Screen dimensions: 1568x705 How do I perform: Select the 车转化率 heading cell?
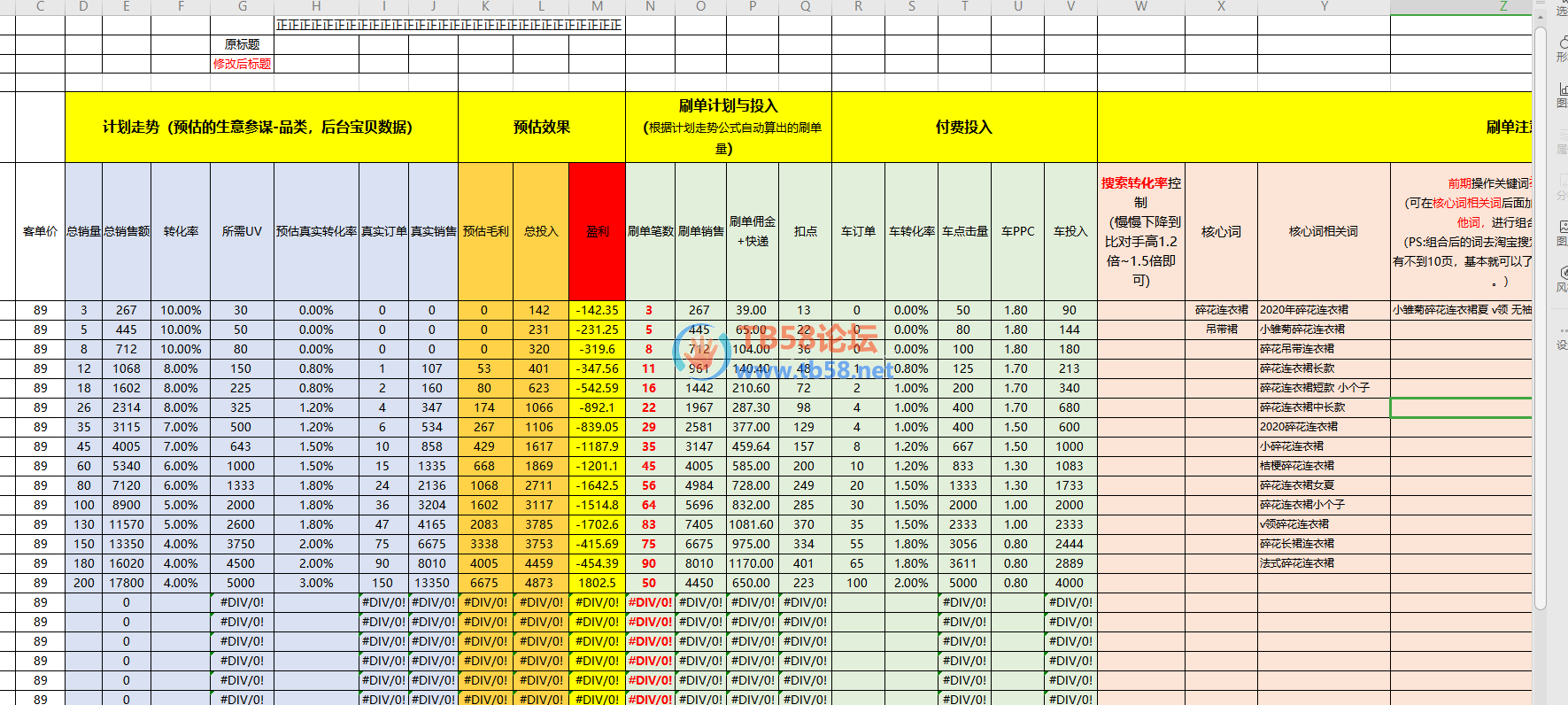click(x=912, y=231)
